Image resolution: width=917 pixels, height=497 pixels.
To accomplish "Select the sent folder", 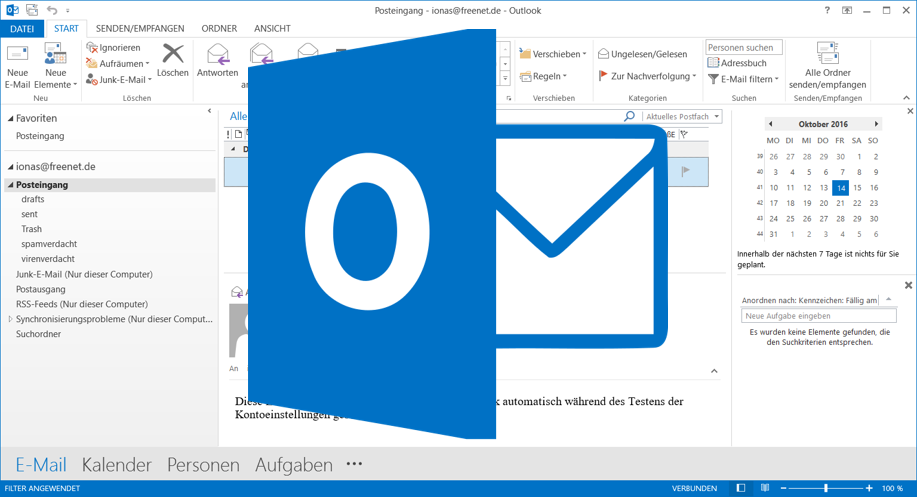I will click(x=29, y=214).
